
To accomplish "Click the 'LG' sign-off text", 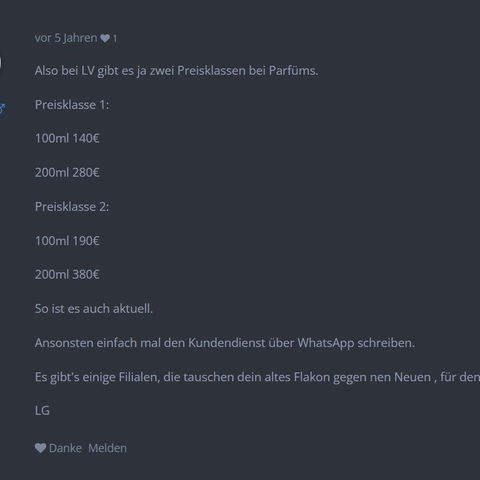I will coord(42,411).
